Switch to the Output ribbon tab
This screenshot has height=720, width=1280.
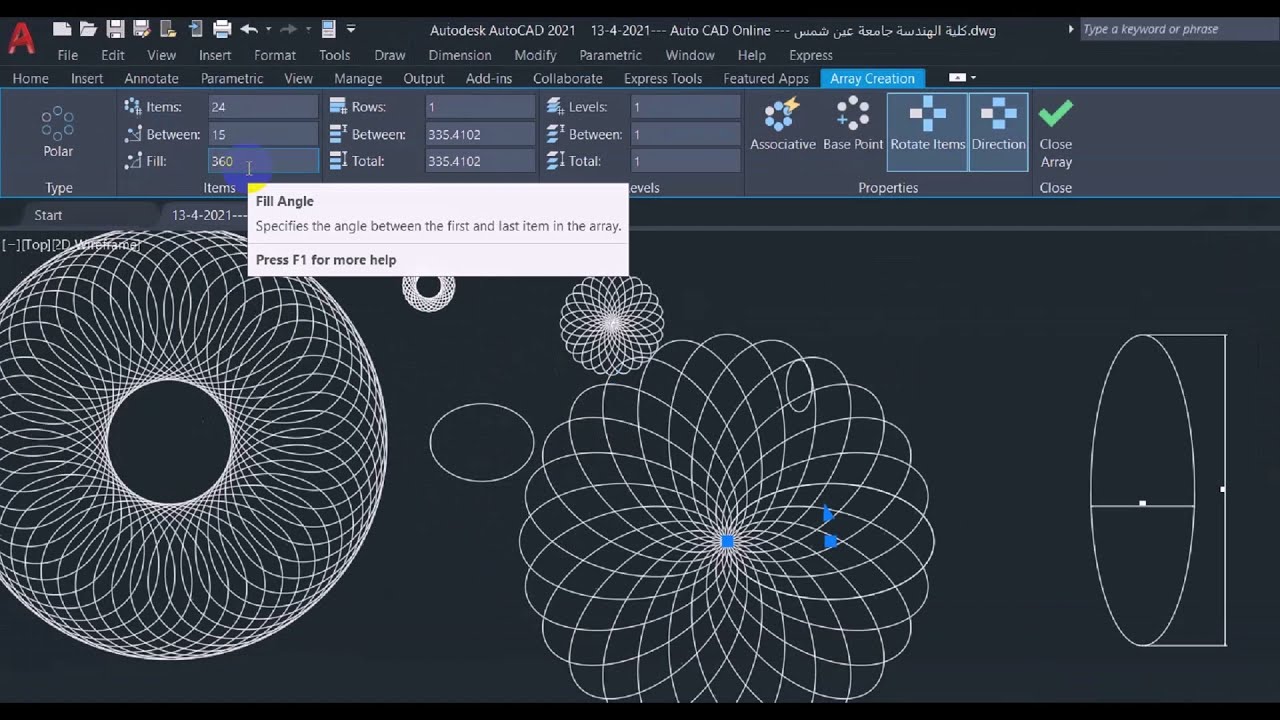(x=424, y=78)
